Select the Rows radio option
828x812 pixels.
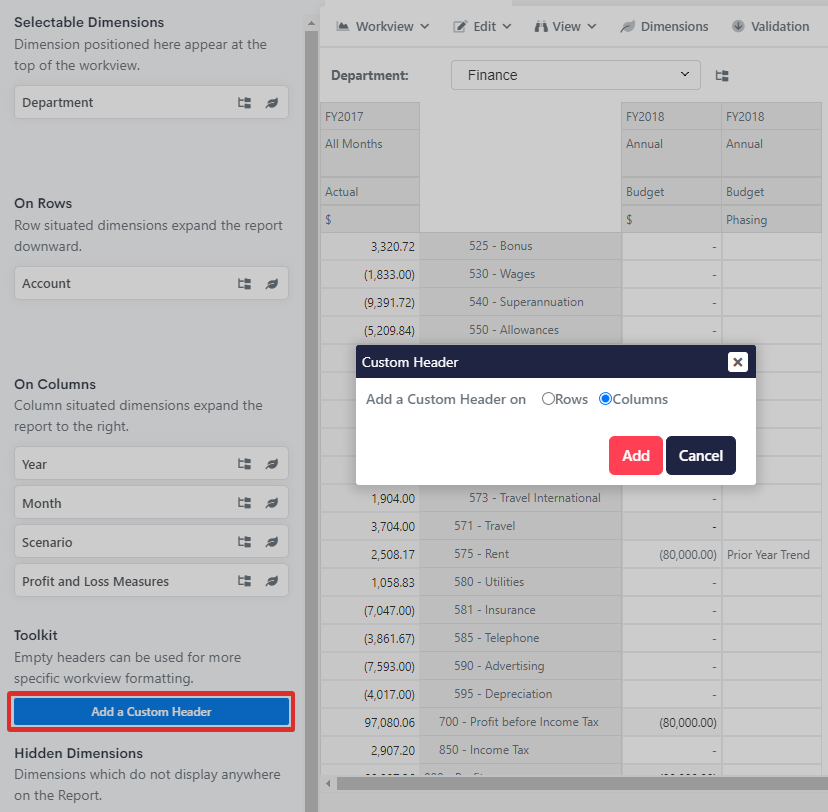pyautogui.click(x=548, y=399)
